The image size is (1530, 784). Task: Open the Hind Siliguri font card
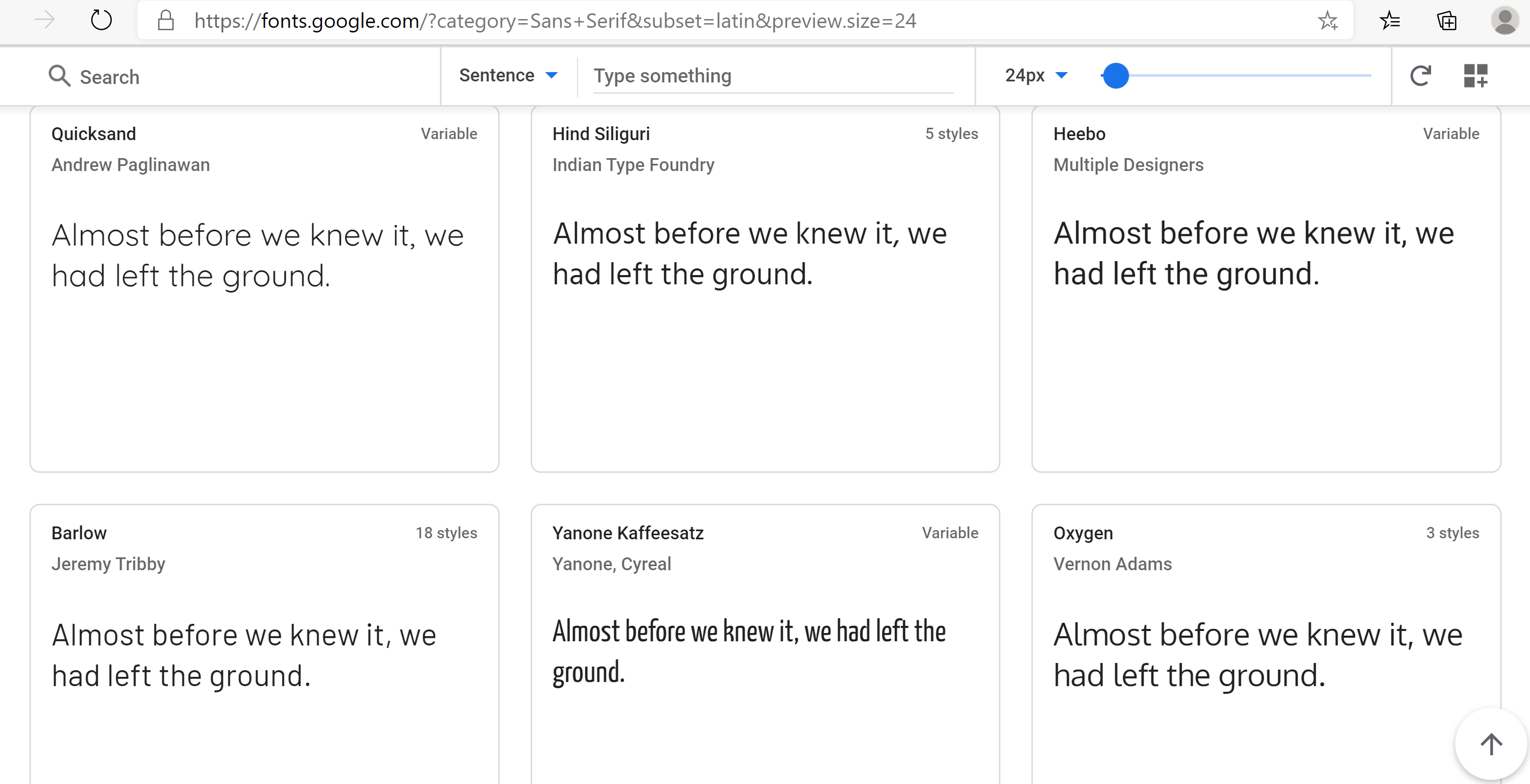point(765,289)
